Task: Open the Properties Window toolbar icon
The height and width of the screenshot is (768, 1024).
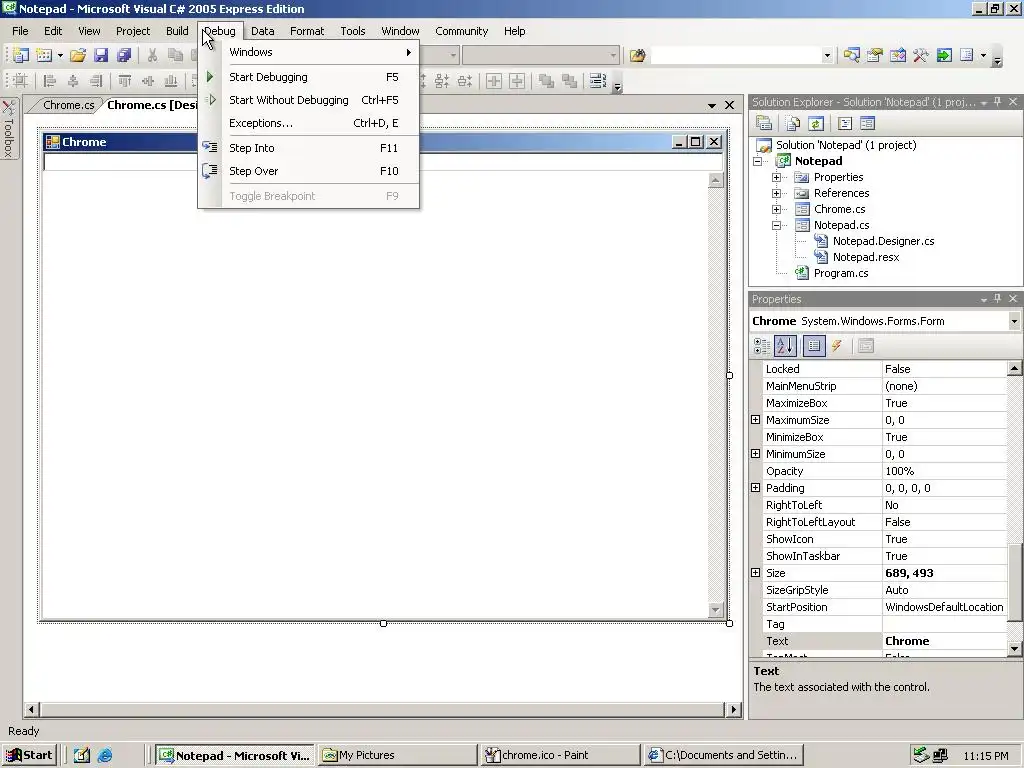Action: click(874, 56)
